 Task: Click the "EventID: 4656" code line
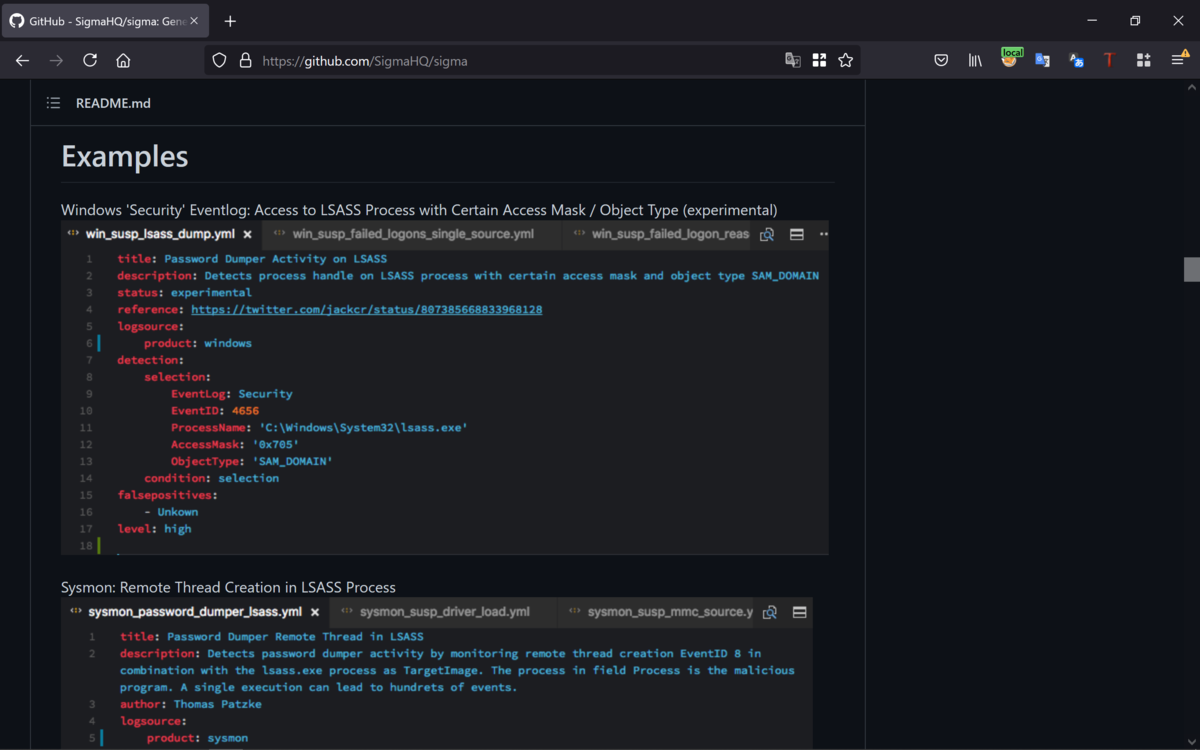coord(215,411)
